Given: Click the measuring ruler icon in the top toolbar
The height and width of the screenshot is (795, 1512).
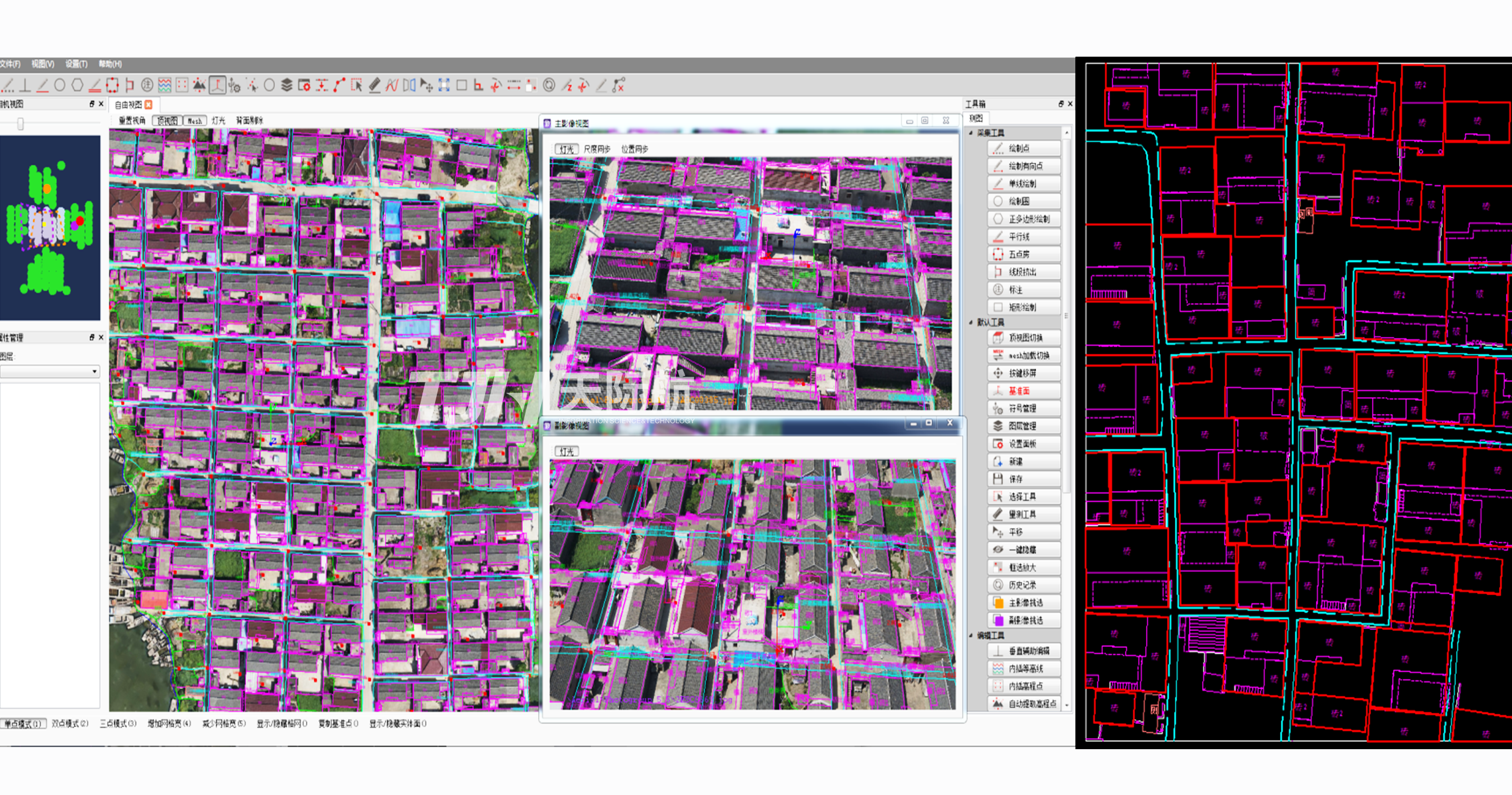Looking at the screenshot, I should [x=374, y=85].
